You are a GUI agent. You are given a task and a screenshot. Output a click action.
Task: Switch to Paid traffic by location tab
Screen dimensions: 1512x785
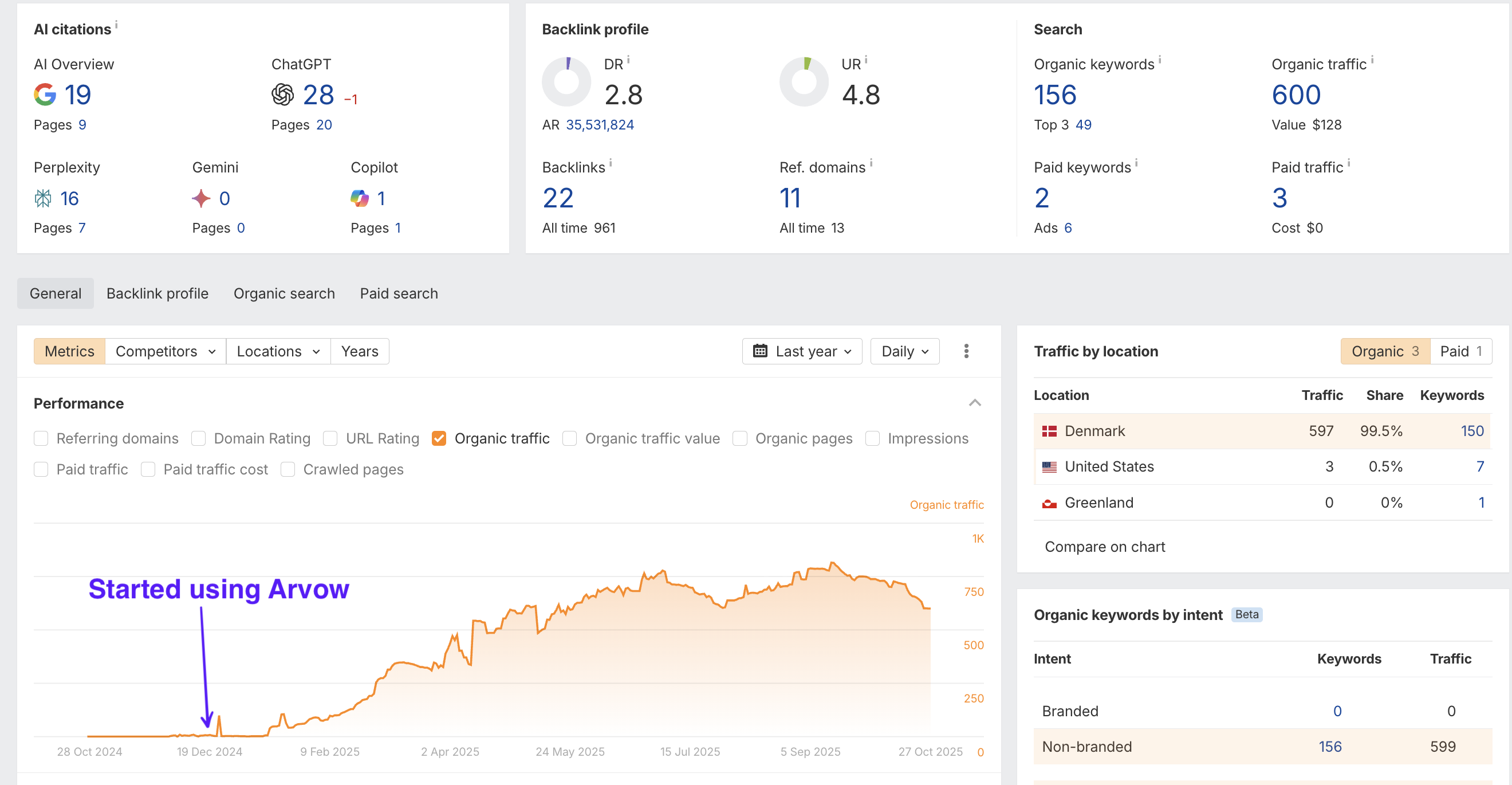tap(1460, 351)
